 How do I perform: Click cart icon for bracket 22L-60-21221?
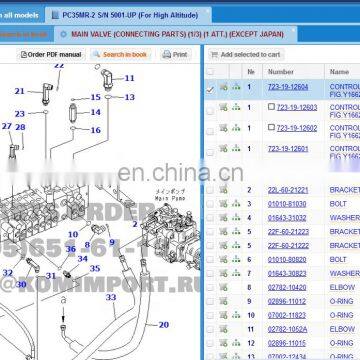[x=223, y=190]
